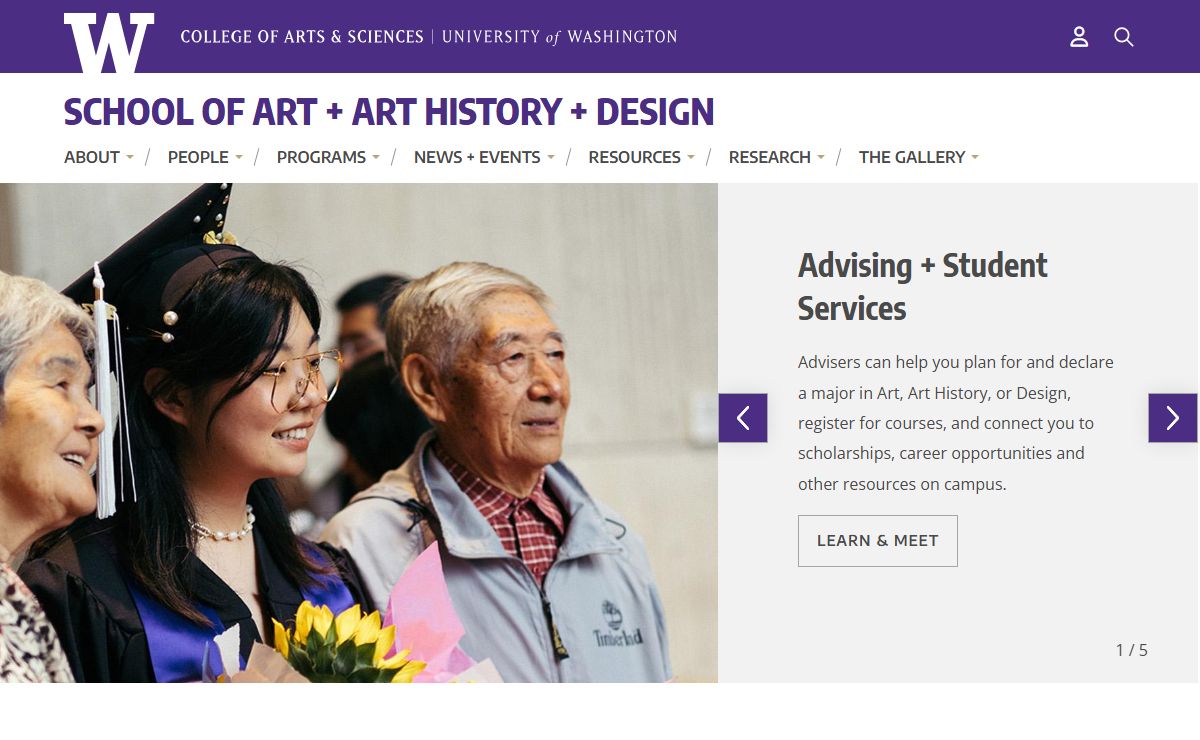Expand the Research menu
The image size is (1200, 740).
pos(777,157)
